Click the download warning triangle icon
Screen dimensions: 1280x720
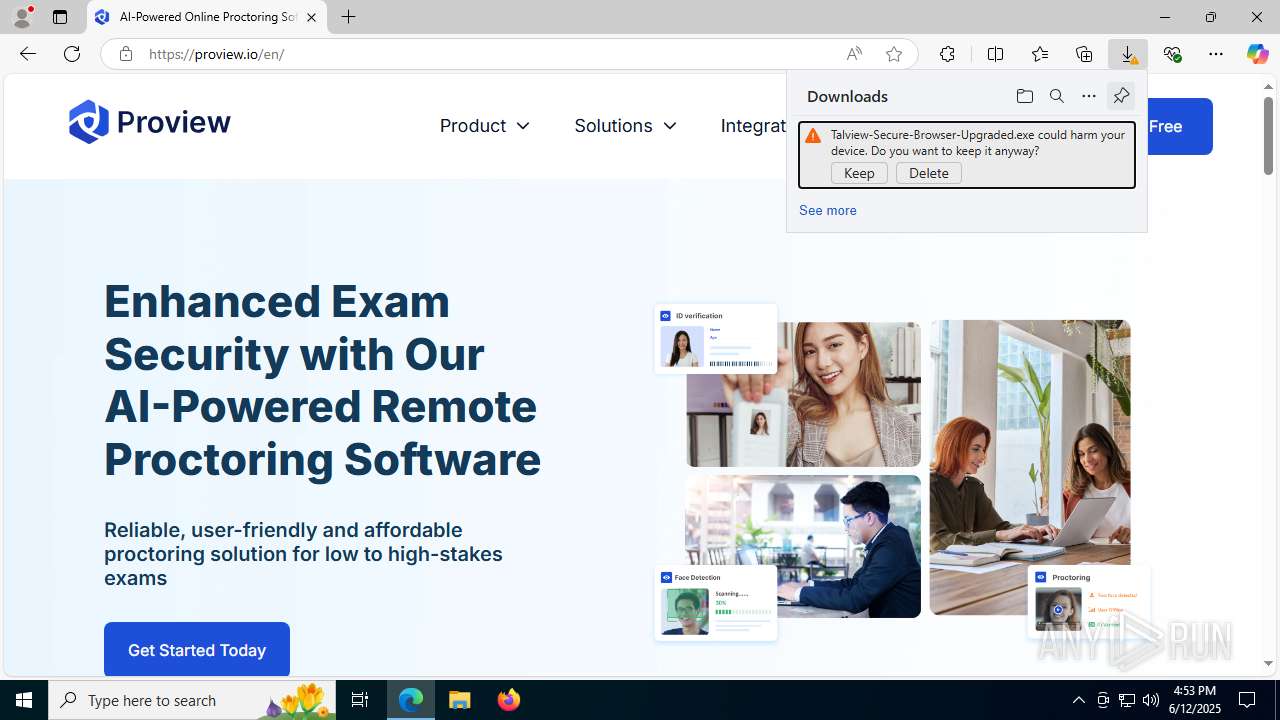click(x=813, y=136)
